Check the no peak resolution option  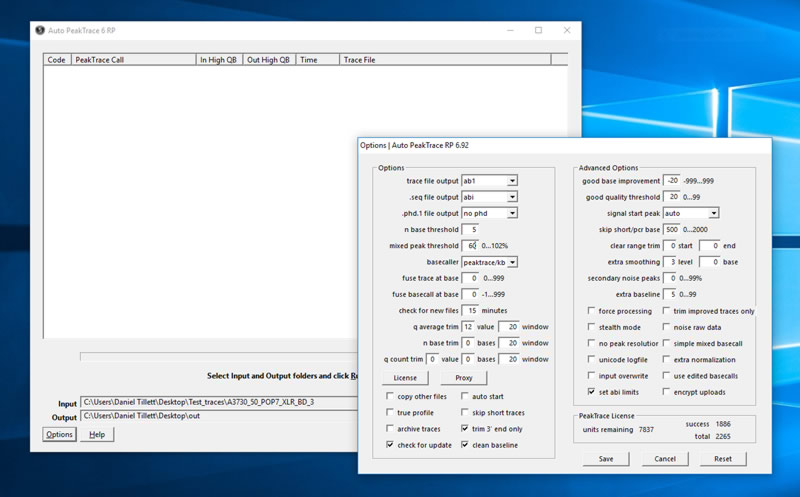(x=591, y=343)
